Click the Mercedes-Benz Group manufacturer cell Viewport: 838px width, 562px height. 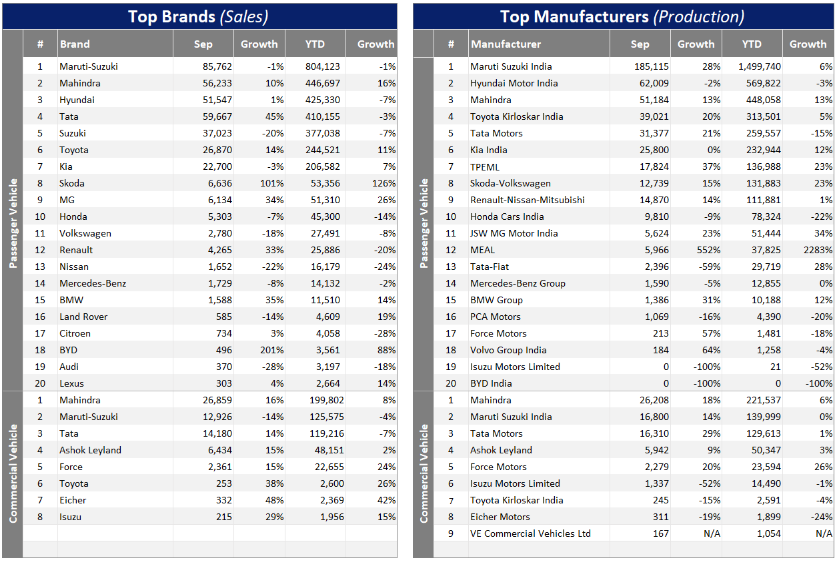pyautogui.click(x=517, y=283)
